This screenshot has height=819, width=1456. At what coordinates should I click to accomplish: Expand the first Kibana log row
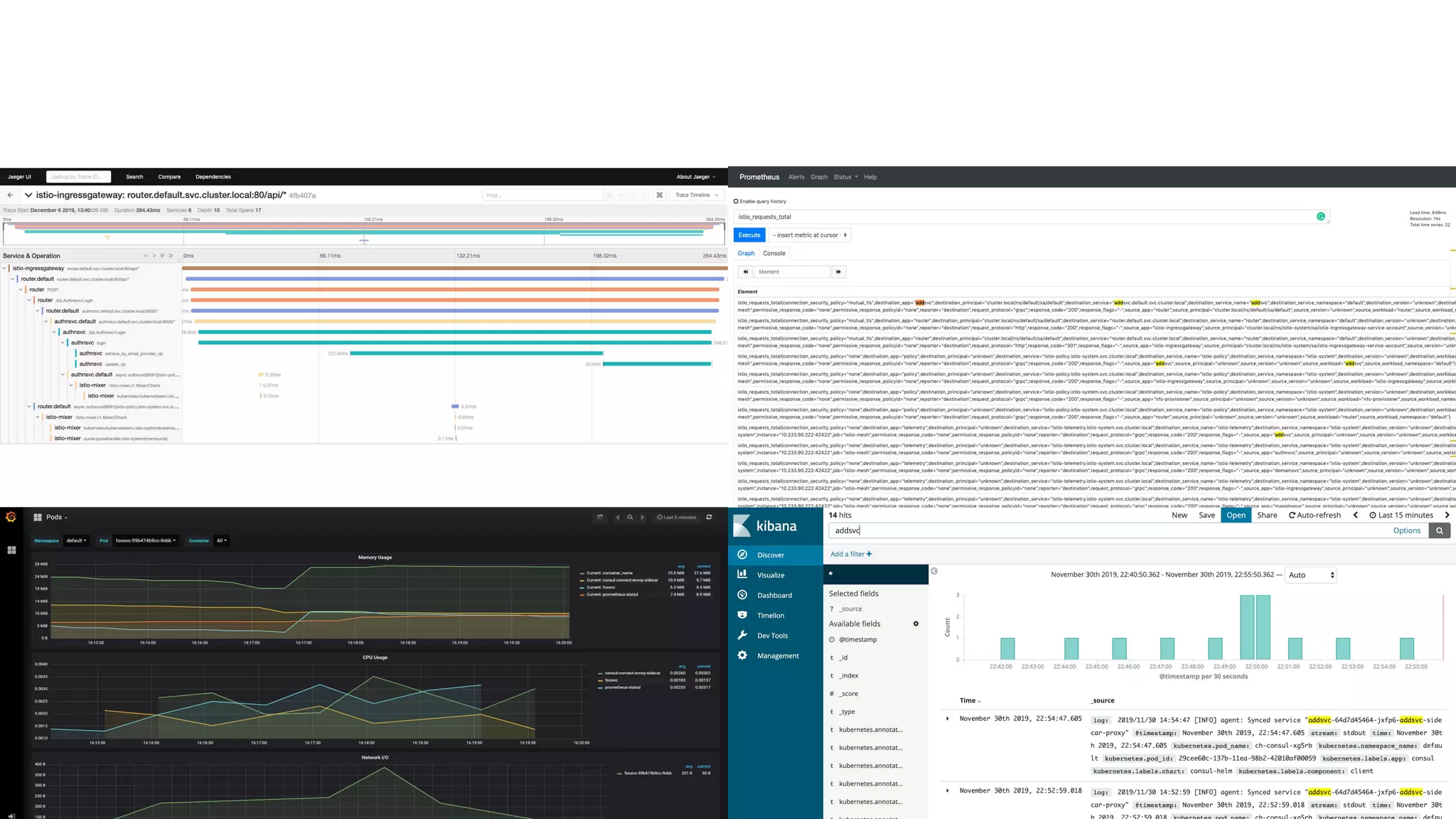coord(948,719)
